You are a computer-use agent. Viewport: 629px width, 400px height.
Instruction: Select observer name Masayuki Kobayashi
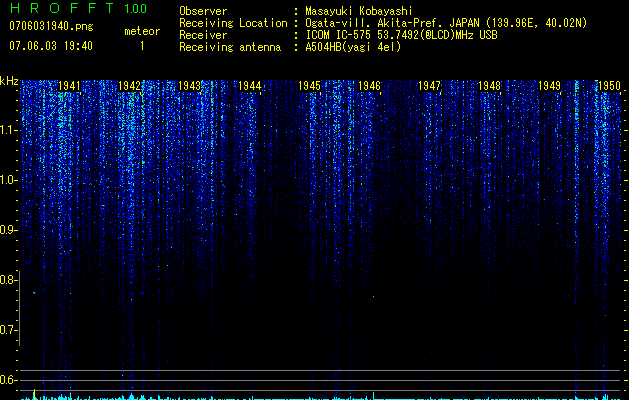tap(359, 11)
